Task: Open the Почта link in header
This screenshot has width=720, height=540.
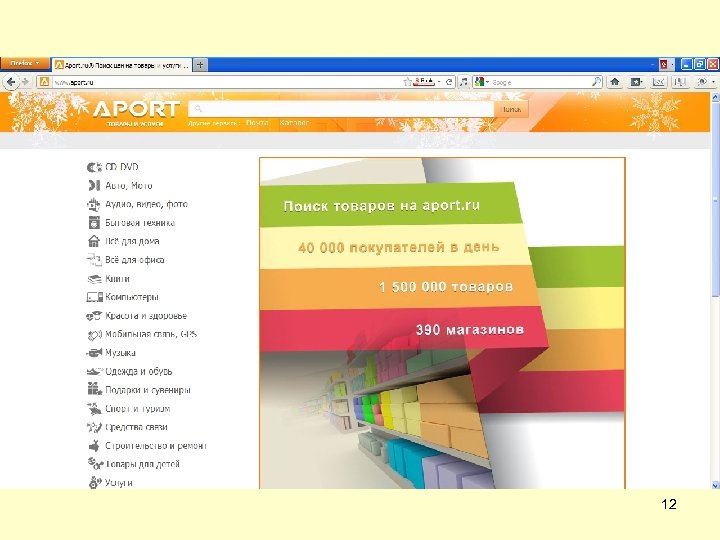Action: tap(257, 123)
